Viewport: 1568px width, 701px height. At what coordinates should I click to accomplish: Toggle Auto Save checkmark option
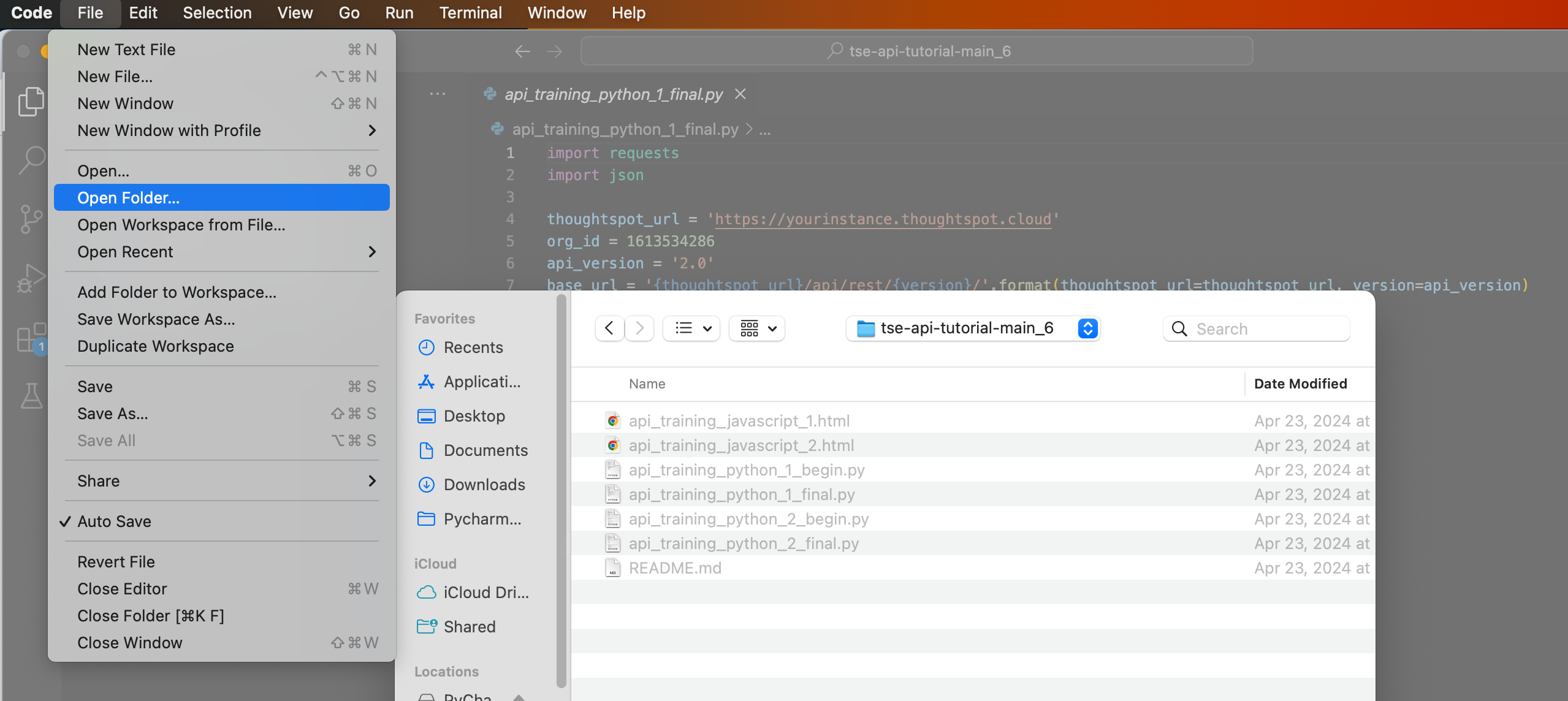[x=114, y=520]
